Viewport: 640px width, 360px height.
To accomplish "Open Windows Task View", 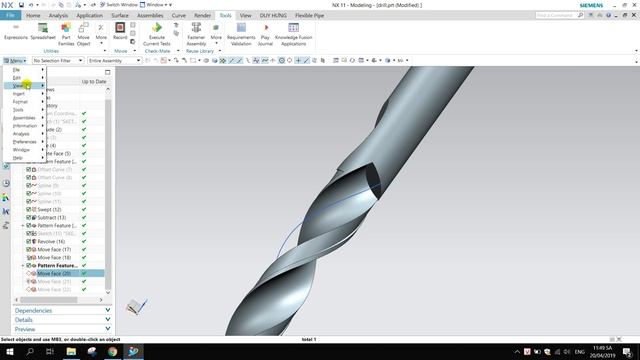I will [50, 351].
